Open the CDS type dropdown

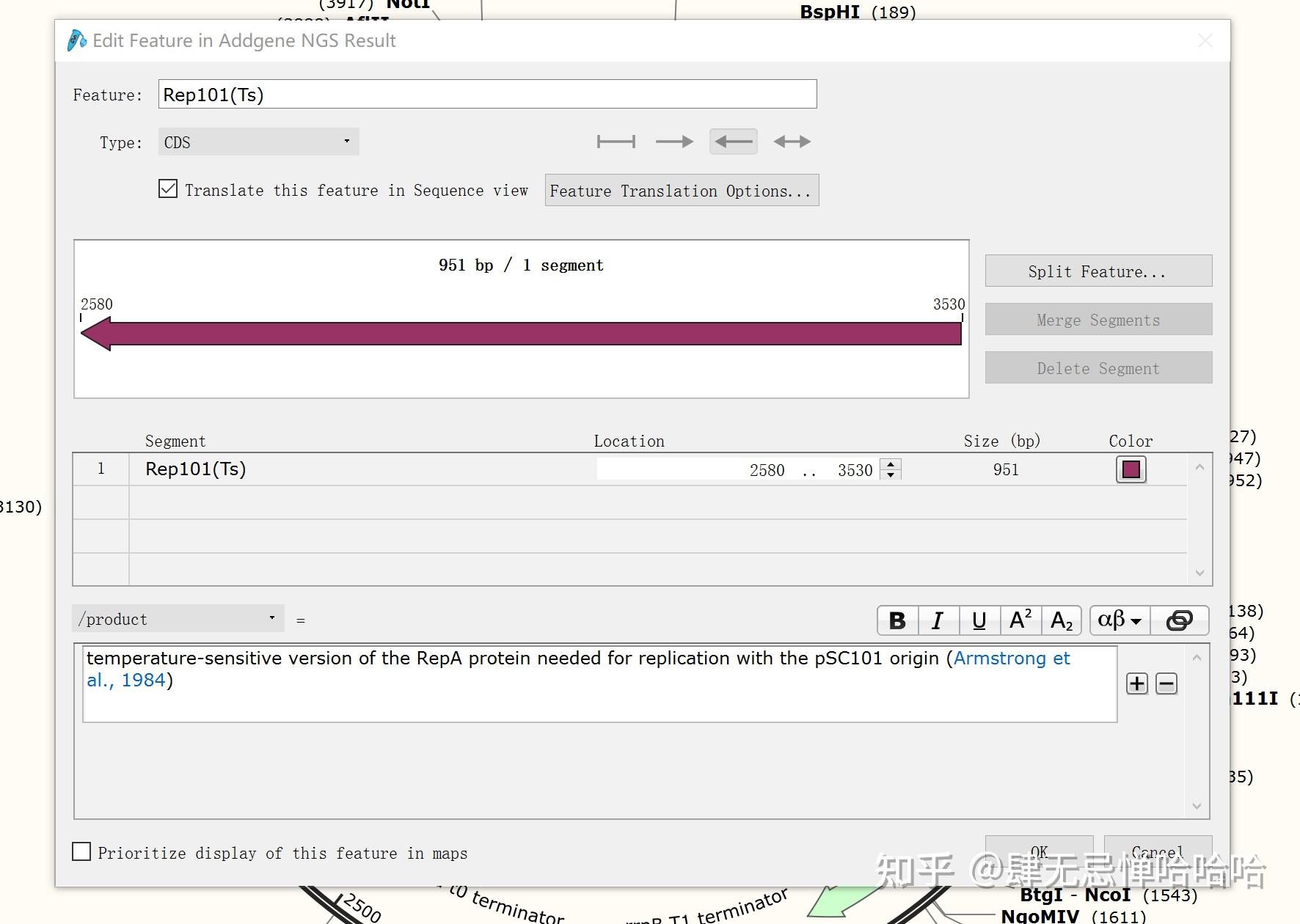258,142
